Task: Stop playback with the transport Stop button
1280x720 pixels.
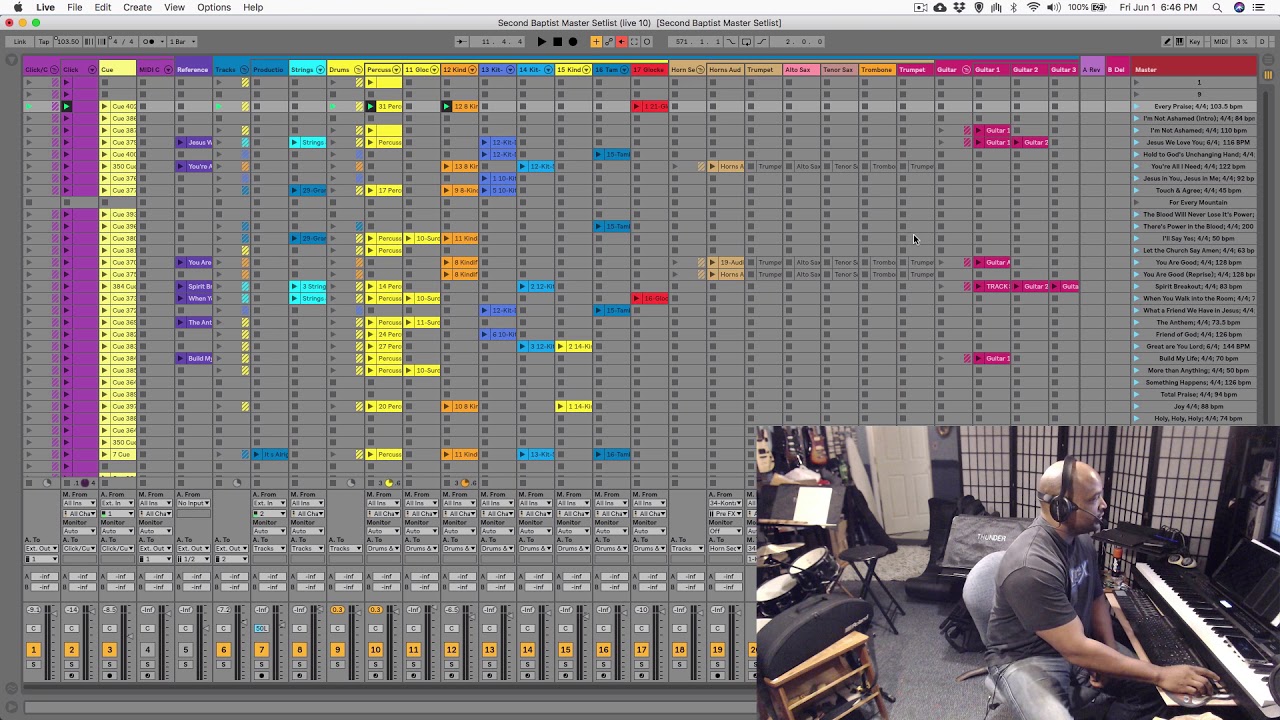Action: [x=557, y=42]
